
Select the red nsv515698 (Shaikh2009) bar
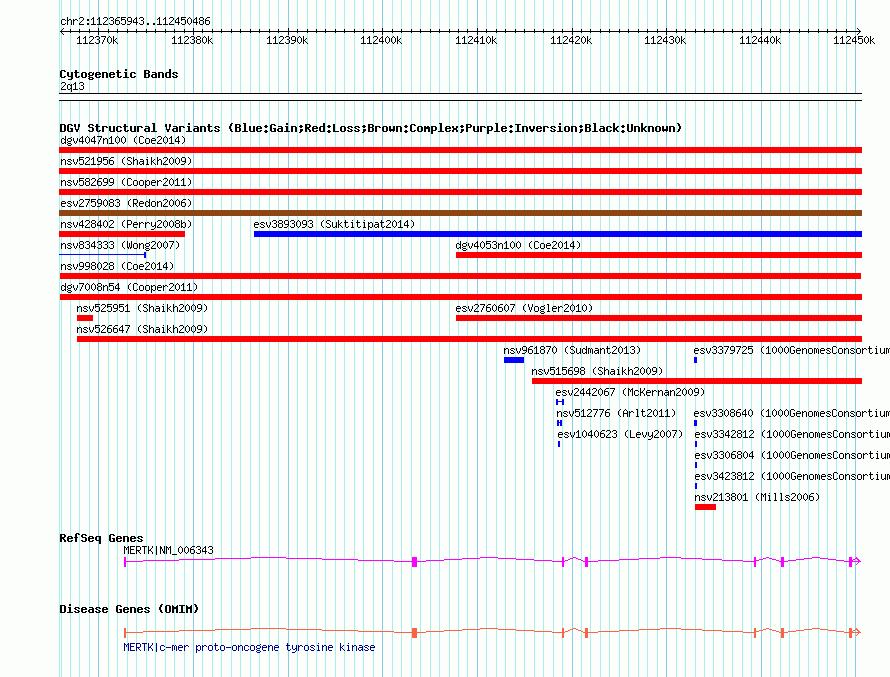click(696, 381)
